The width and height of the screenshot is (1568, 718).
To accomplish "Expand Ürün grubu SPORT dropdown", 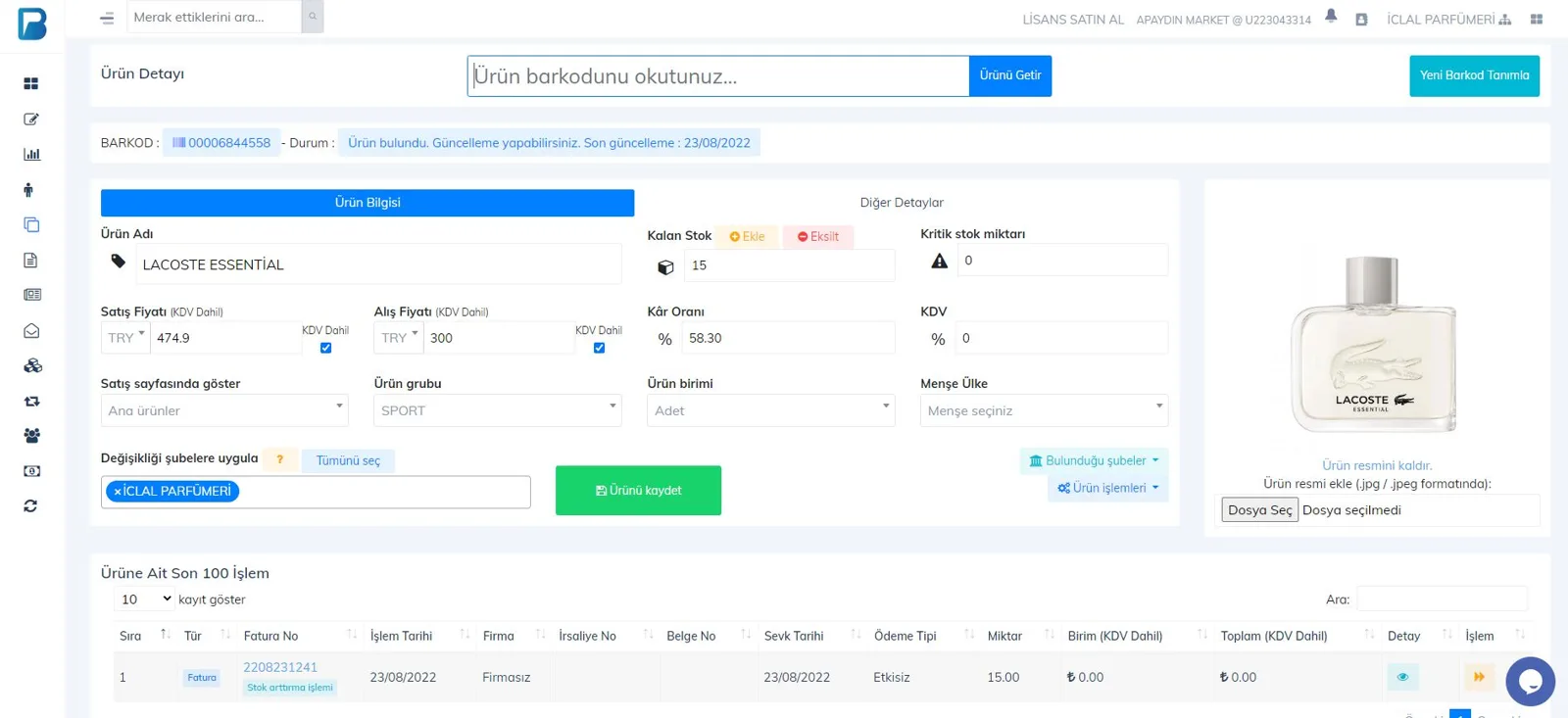I will [498, 410].
